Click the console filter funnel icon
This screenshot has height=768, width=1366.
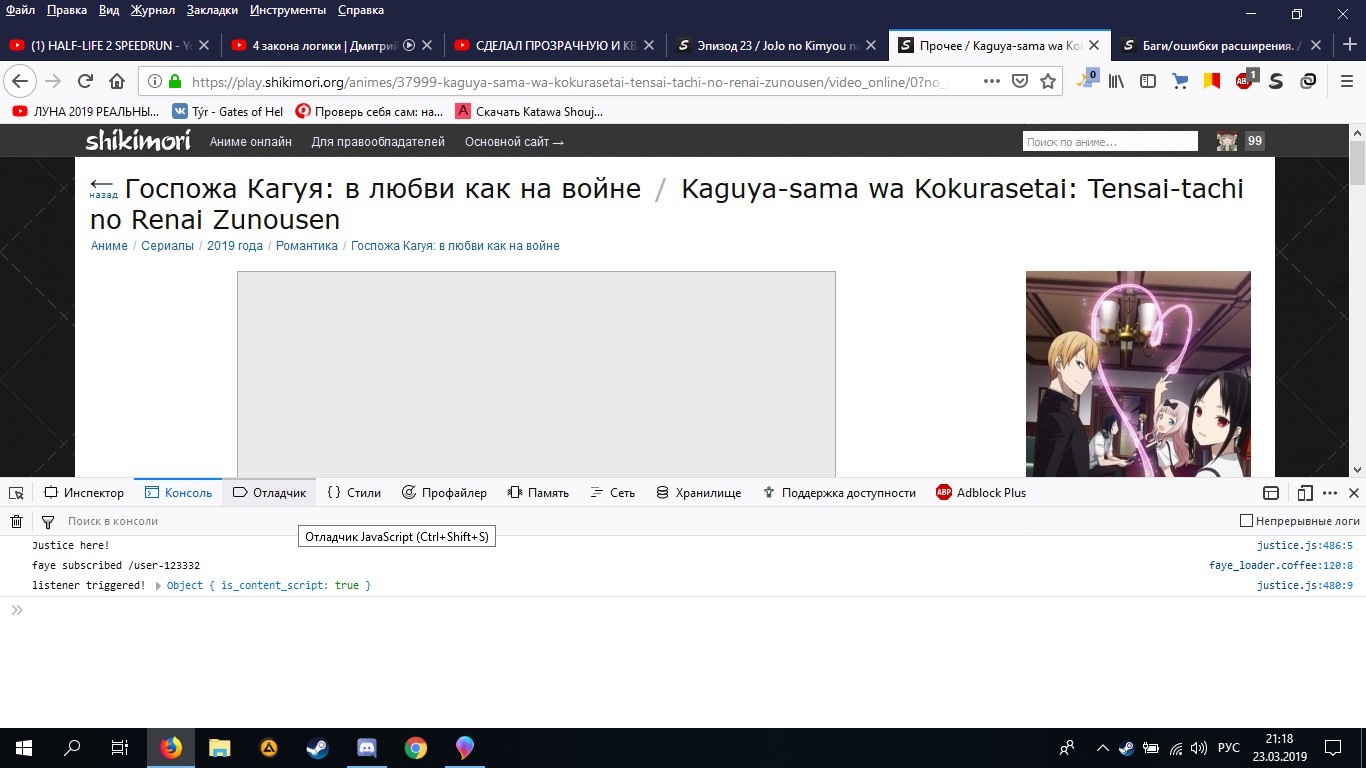pos(47,521)
